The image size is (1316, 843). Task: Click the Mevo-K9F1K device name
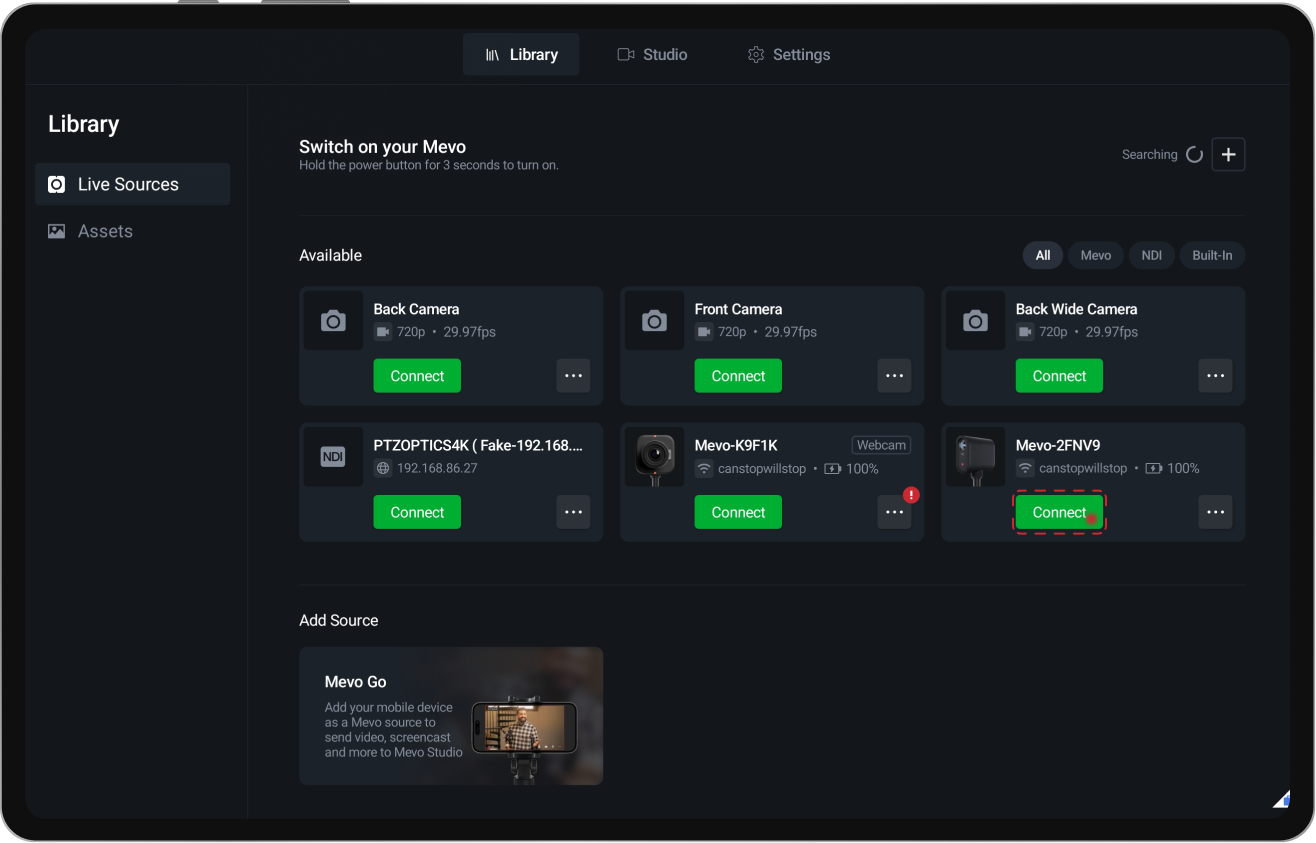[x=736, y=445]
